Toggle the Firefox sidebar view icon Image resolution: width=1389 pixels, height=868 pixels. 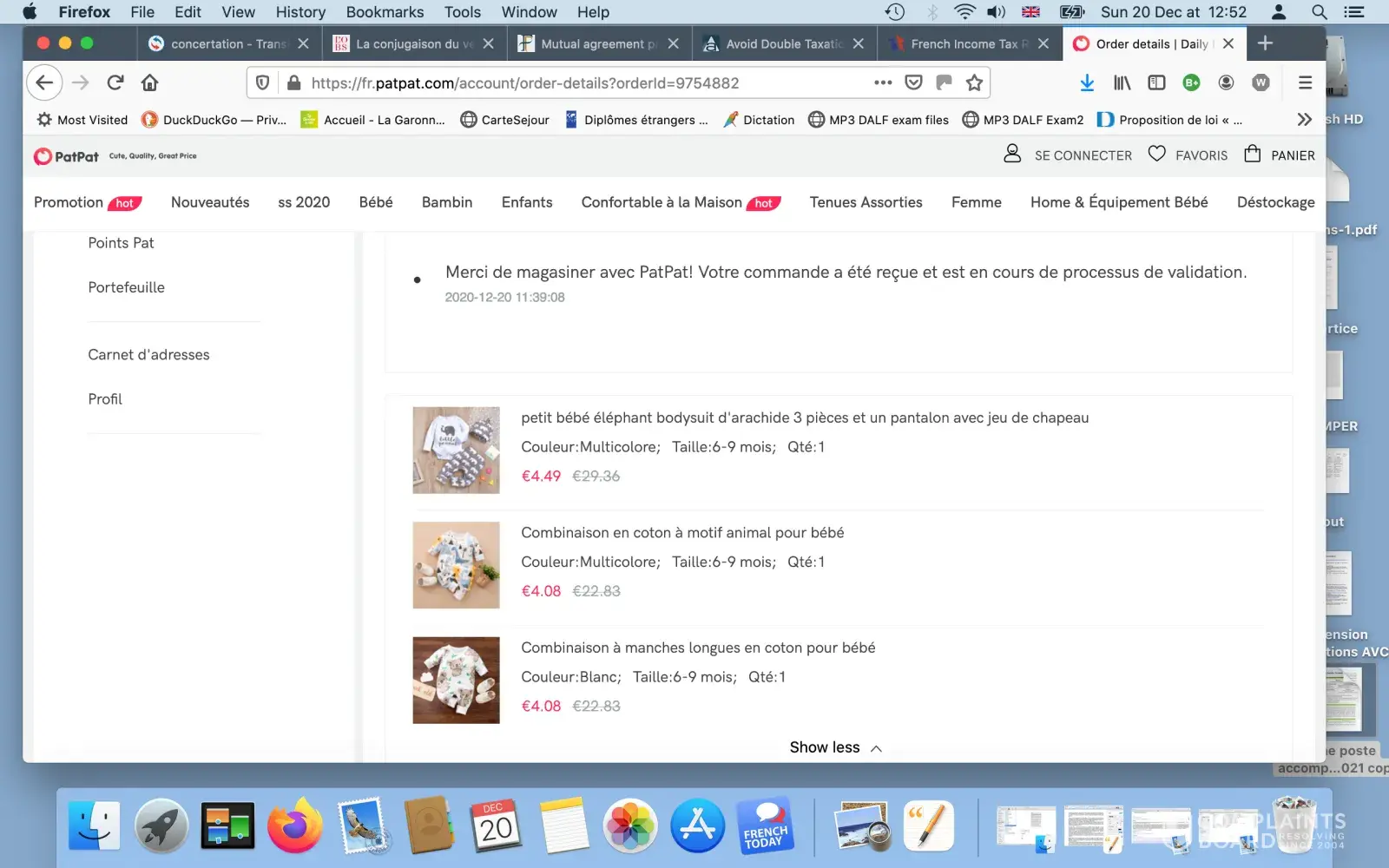[1156, 82]
